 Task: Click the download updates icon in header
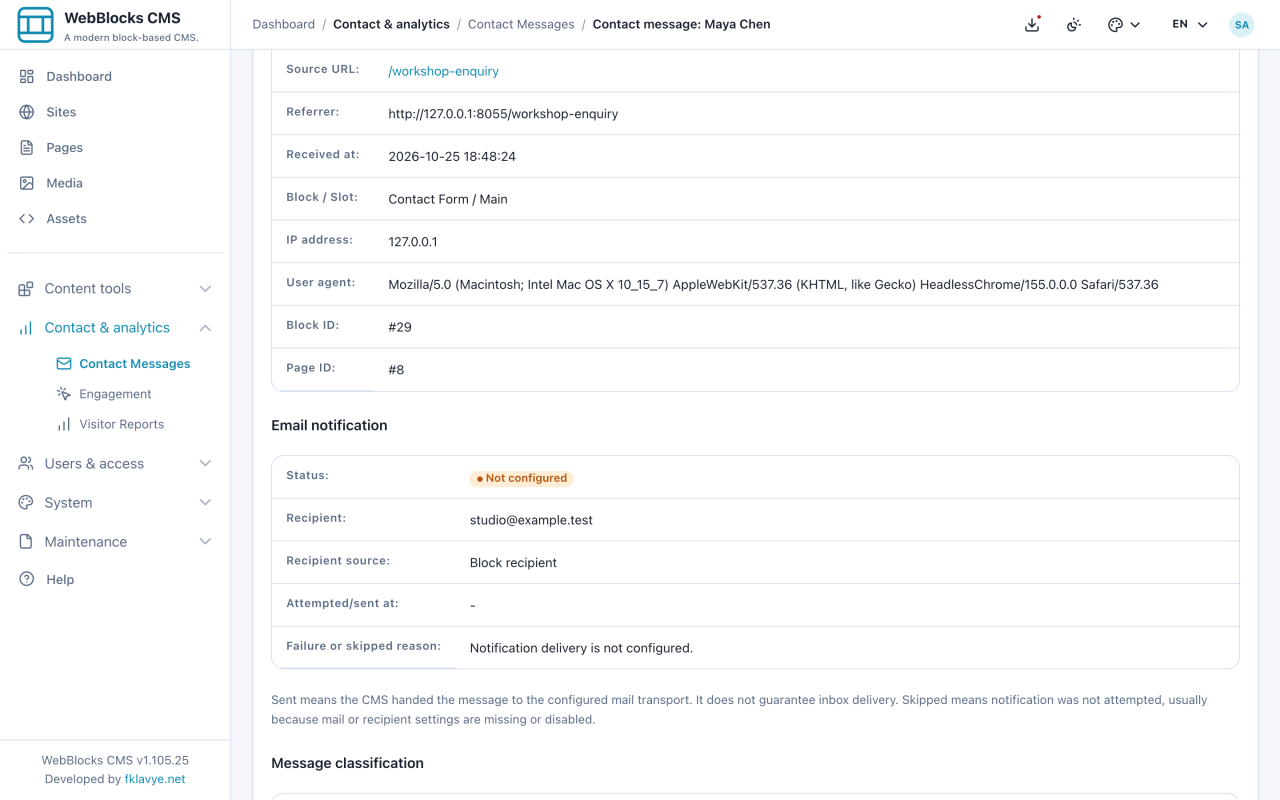tap(1032, 25)
